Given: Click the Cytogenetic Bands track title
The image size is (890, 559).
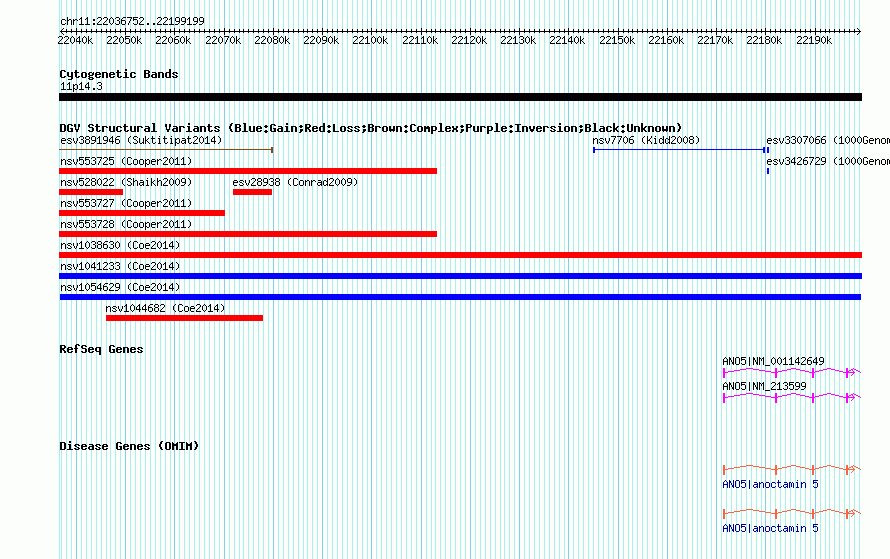Looking at the screenshot, I should click(x=119, y=74).
